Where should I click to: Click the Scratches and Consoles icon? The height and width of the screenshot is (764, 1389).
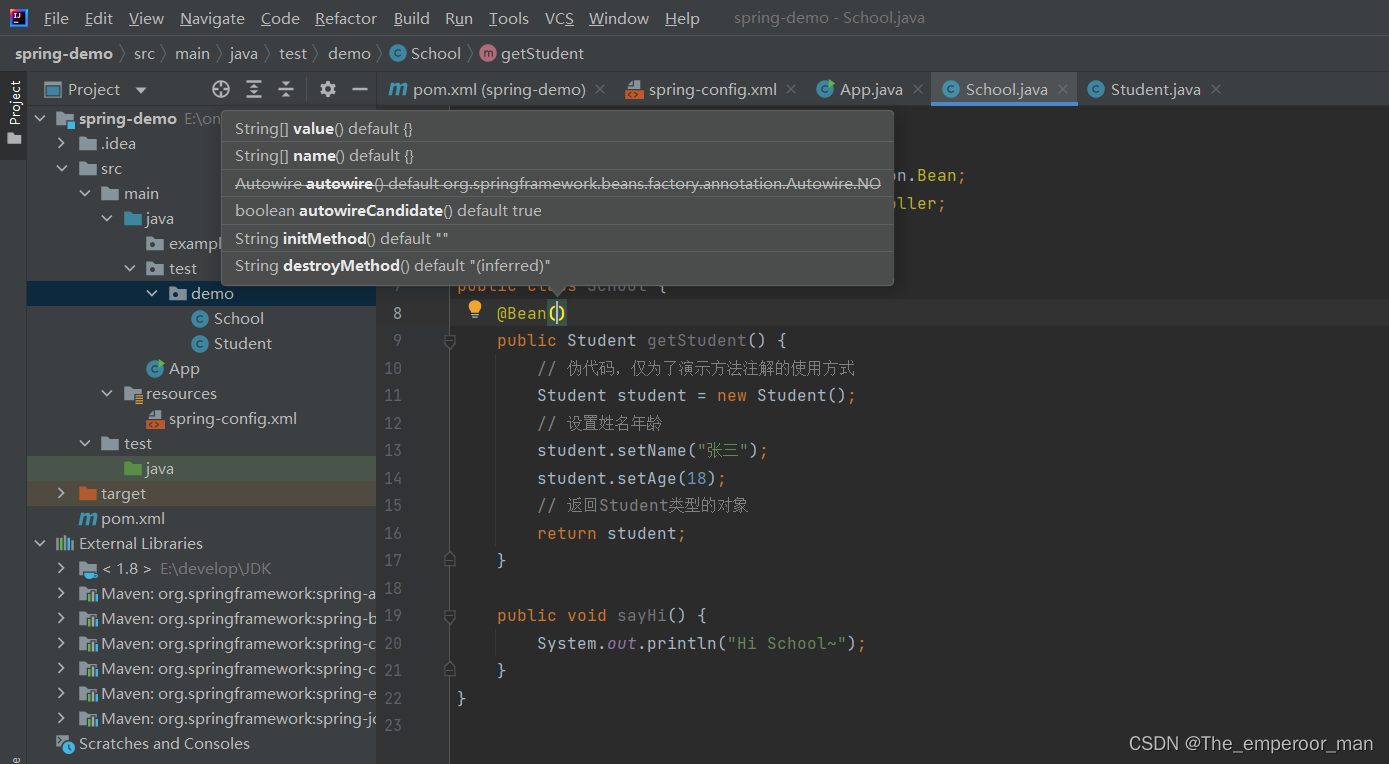click(x=65, y=744)
